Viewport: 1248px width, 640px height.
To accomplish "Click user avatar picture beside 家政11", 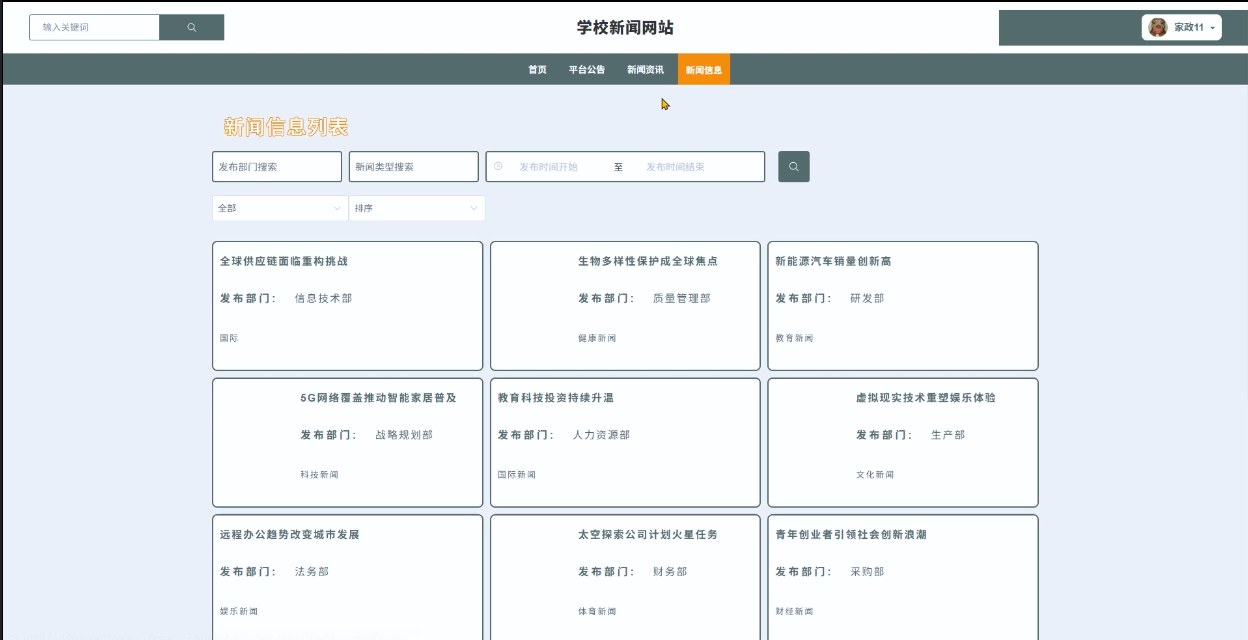I will [1158, 27].
